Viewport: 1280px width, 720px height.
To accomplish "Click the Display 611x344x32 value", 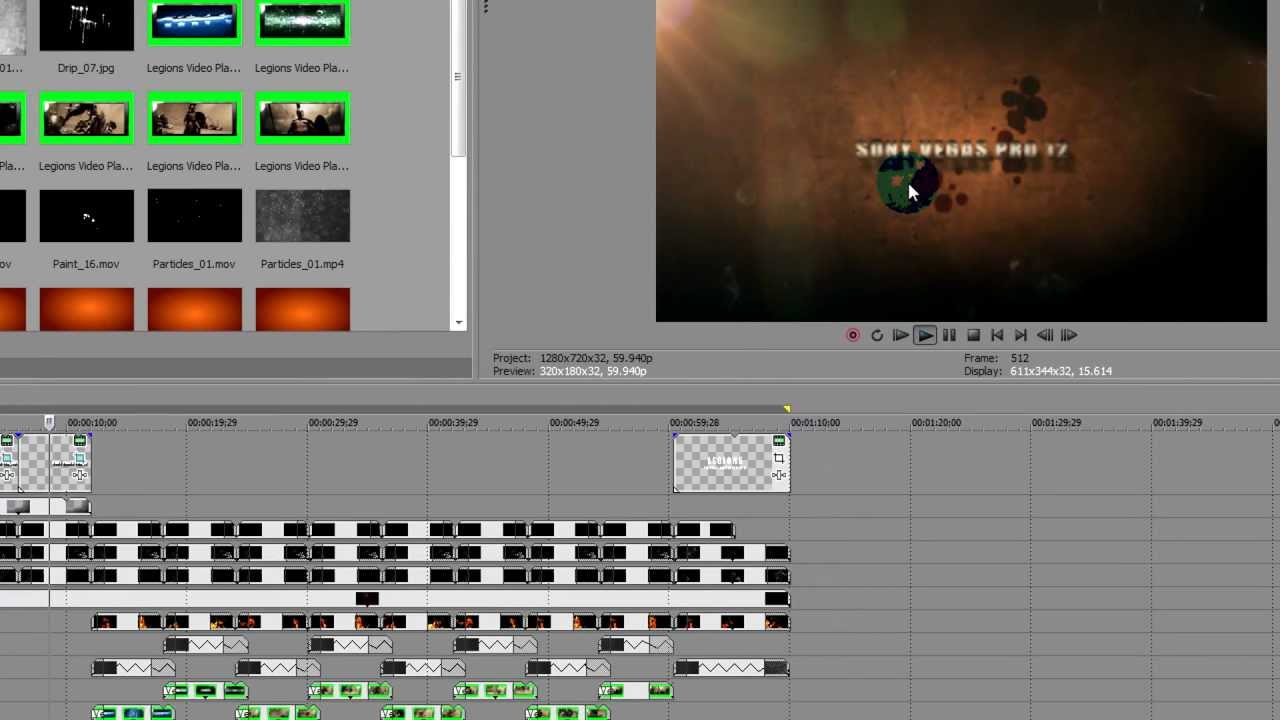I will pos(1061,371).
